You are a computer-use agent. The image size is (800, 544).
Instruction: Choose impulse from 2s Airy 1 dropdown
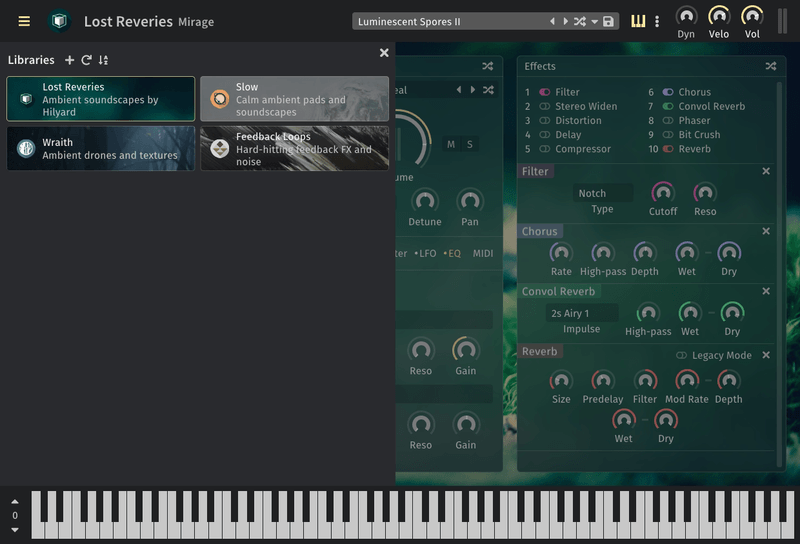click(582, 313)
